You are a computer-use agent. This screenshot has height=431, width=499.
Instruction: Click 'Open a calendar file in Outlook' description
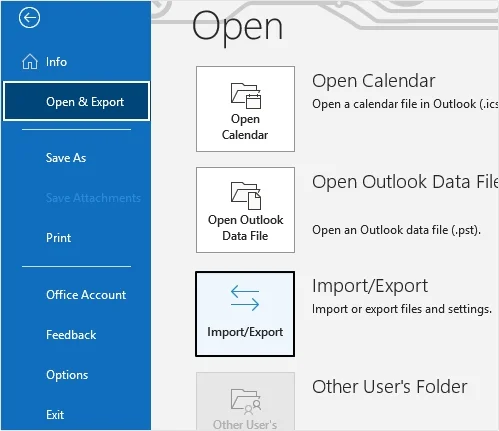[405, 104]
